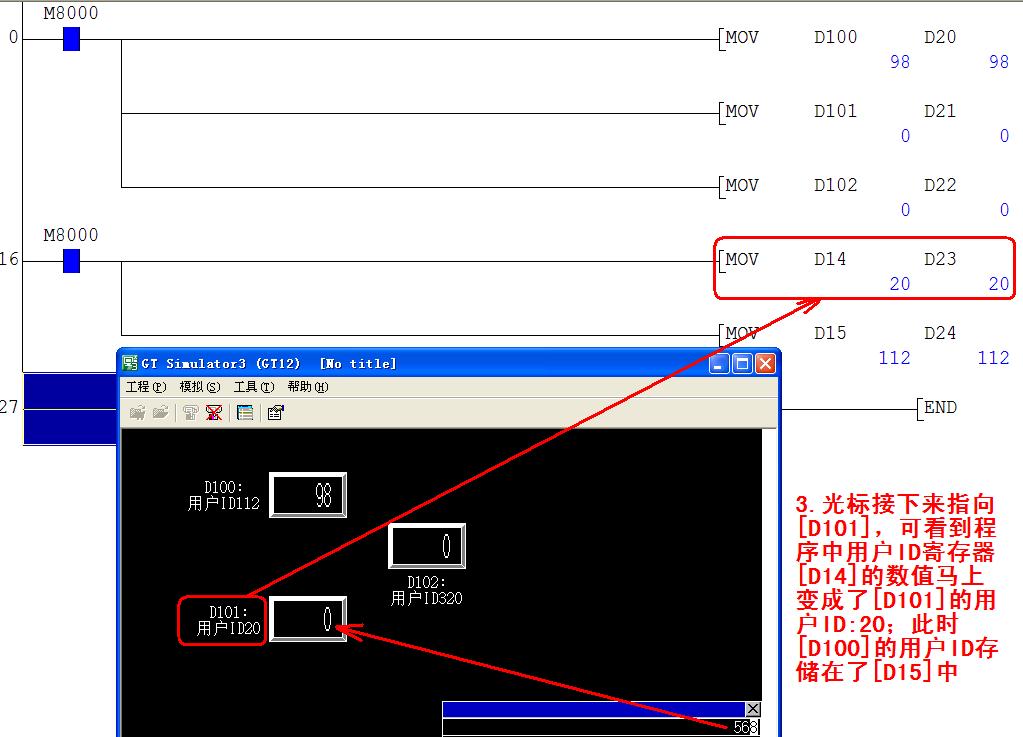This screenshot has width=1023, height=737.
Task: Open the 工程(P) menu
Action: (x=145, y=387)
